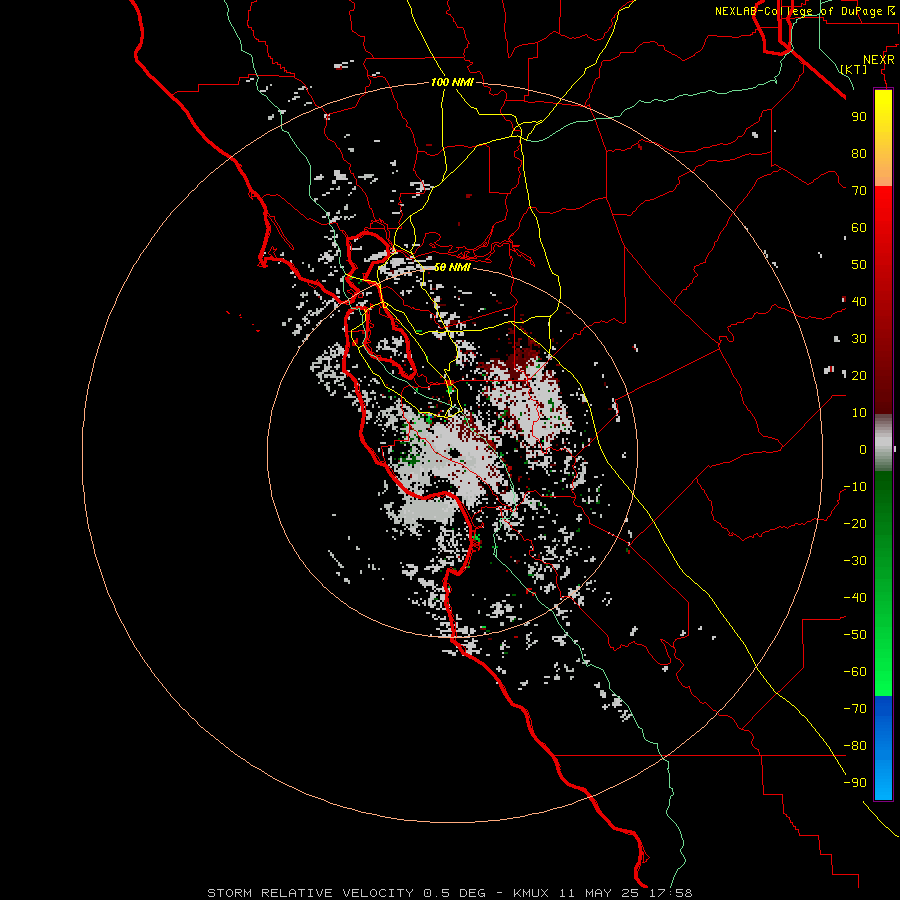Viewport: 900px width, 900px height.
Task: Click the -90 scale value
Action: tap(855, 783)
